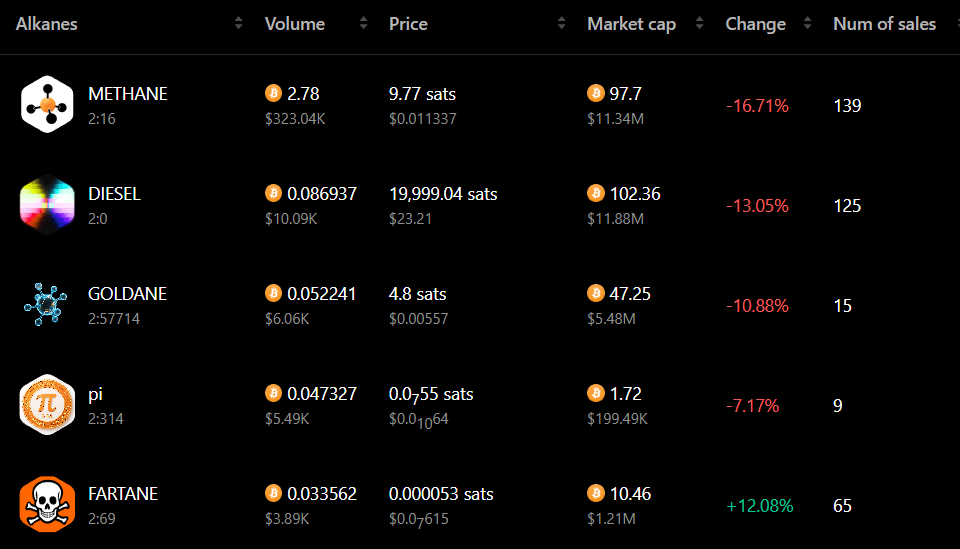Click DIESEL market cap $11.88M
Screen dimensions: 960x549
pos(615,218)
